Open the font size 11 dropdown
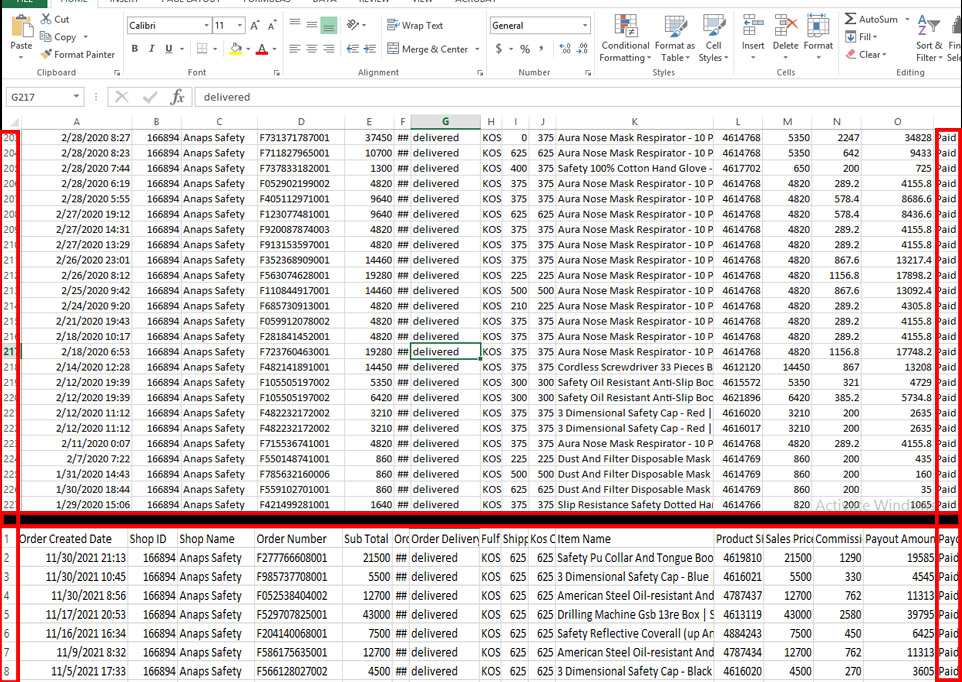The width and height of the screenshot is (962, 682). click(240, 26)
